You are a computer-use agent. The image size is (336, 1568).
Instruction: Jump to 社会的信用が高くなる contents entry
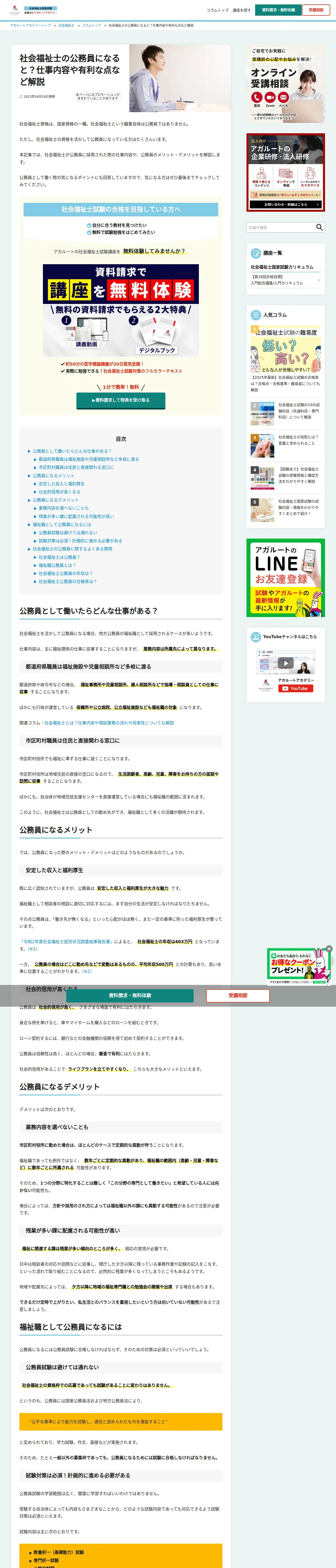coord(59,492)
